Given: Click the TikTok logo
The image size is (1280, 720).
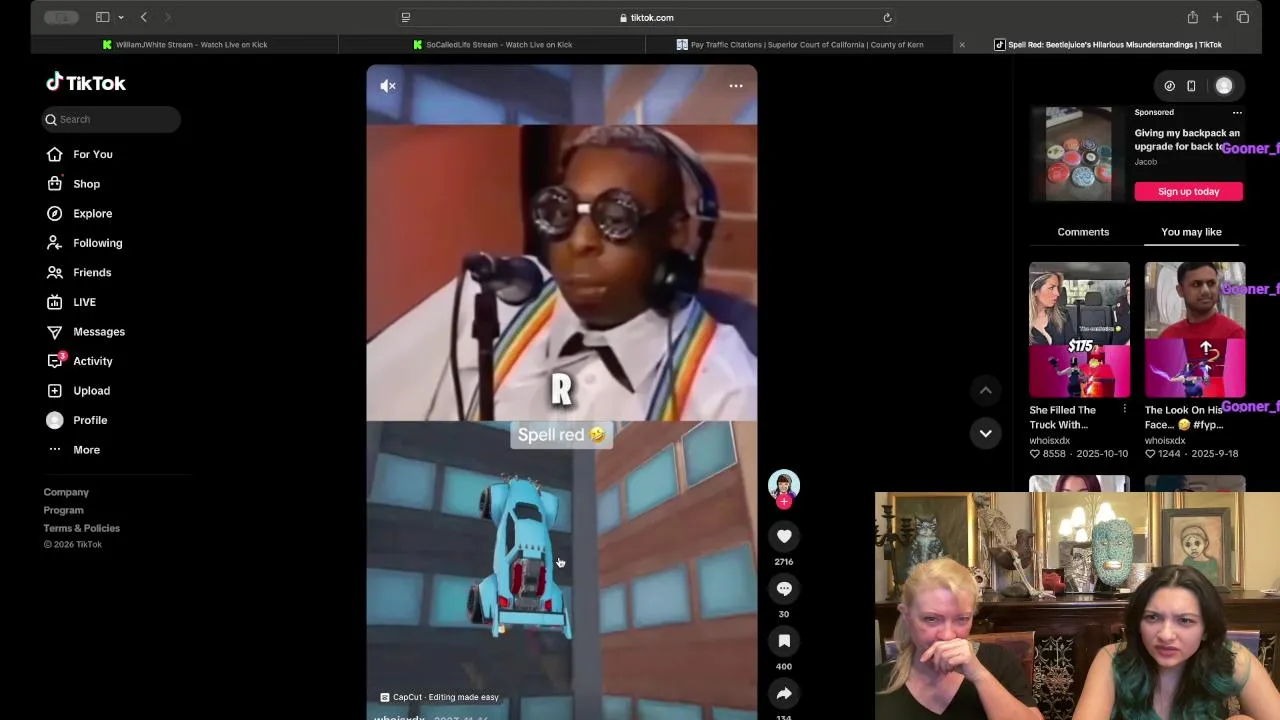Looking at the screenshot, I should [x=86, y=83].
